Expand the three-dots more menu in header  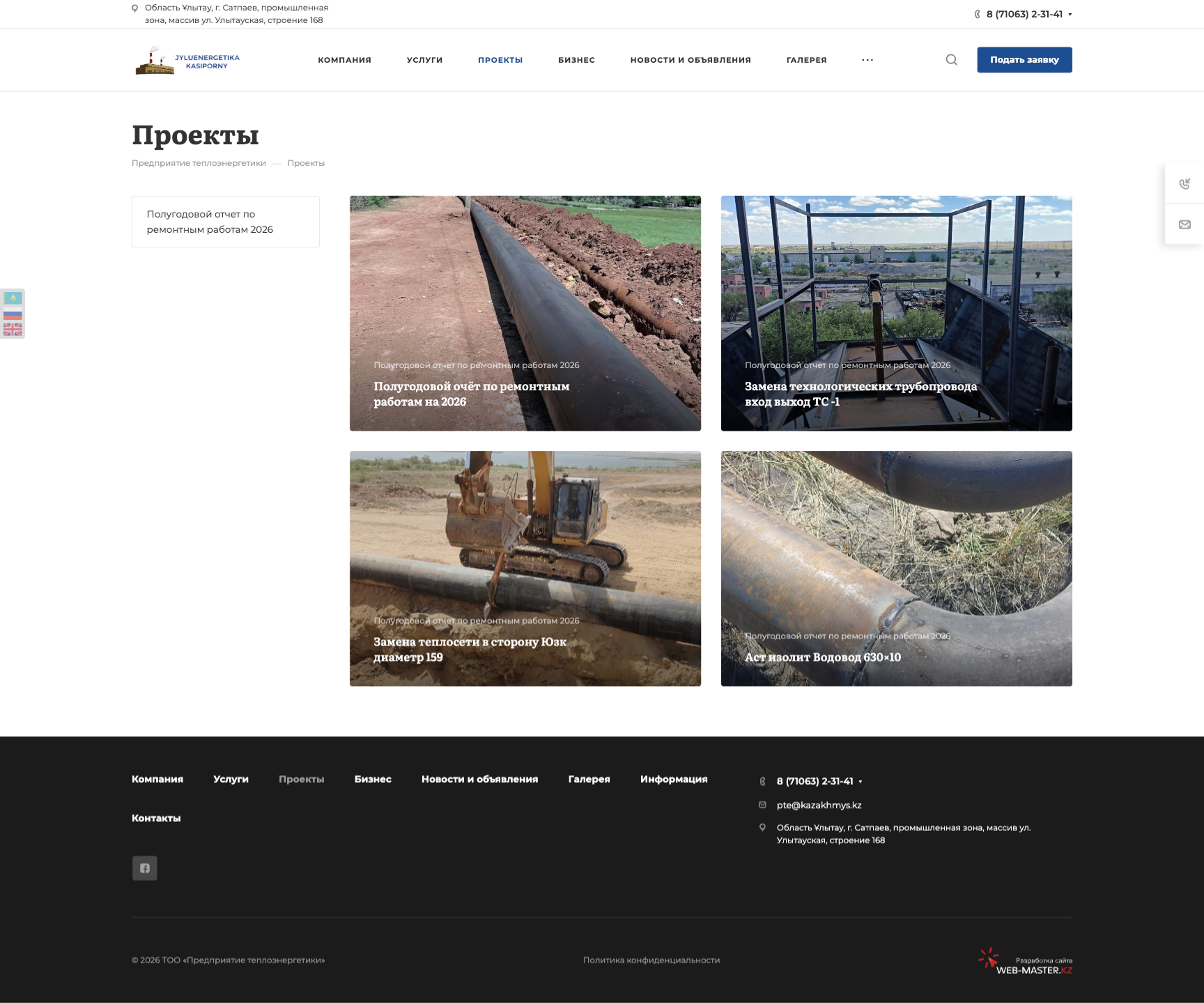[x=867, y=60]
